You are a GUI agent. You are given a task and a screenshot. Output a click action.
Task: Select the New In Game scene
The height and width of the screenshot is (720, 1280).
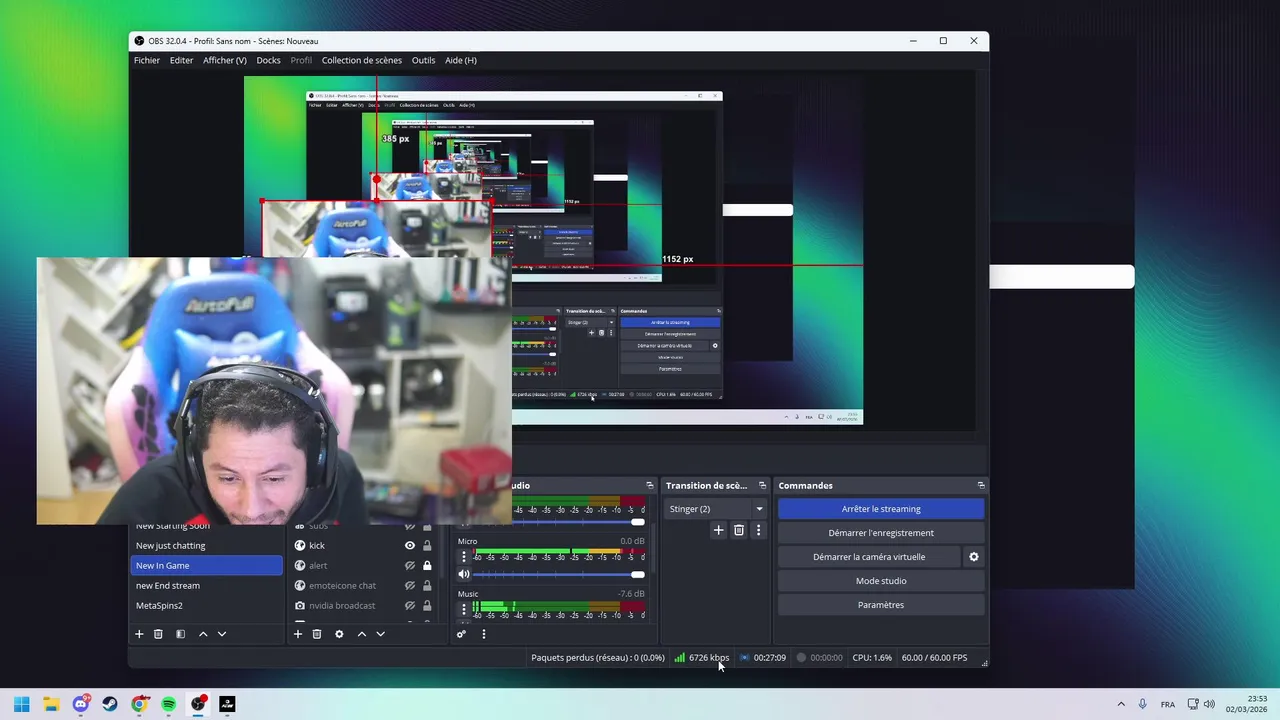tap(206, 565)
